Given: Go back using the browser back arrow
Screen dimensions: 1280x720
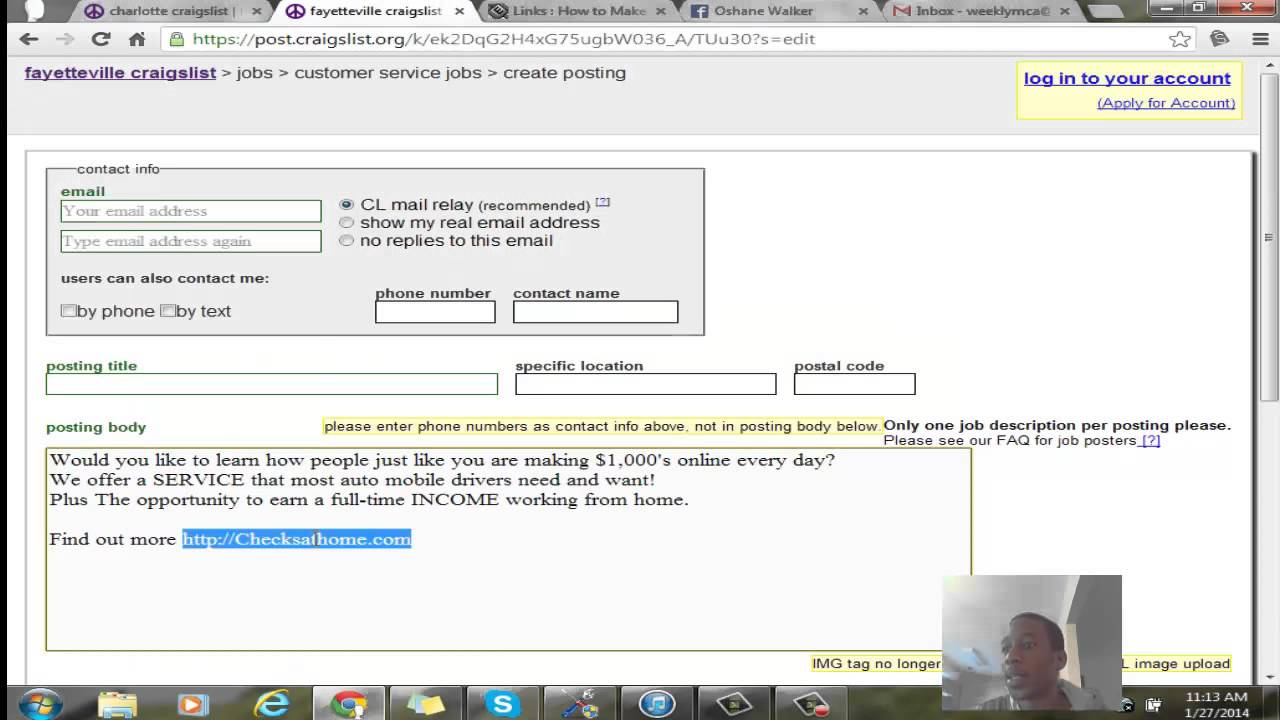Looking at the screenshot, I should (x=28, y=39).
